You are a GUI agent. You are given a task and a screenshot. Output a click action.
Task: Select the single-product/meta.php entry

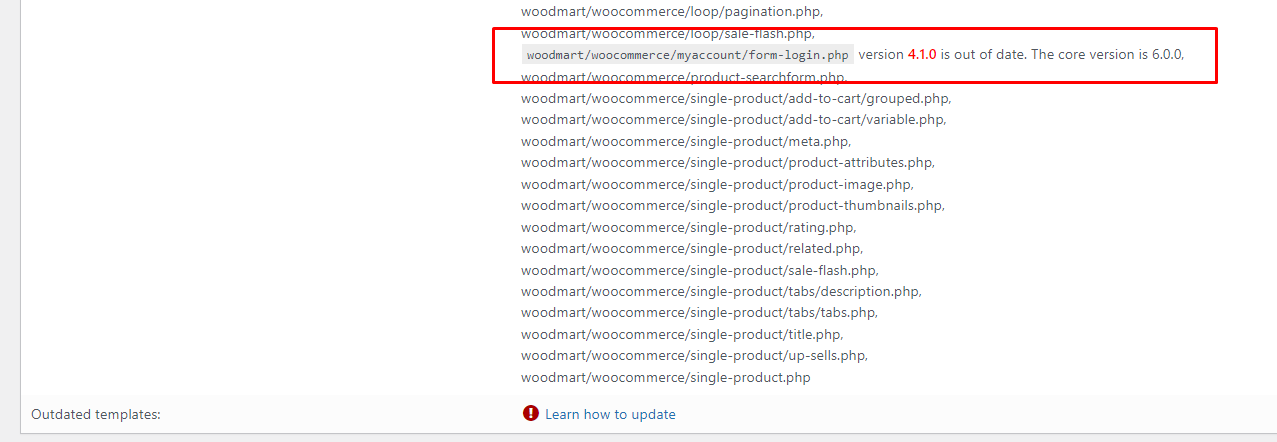(x=686, y=141)
